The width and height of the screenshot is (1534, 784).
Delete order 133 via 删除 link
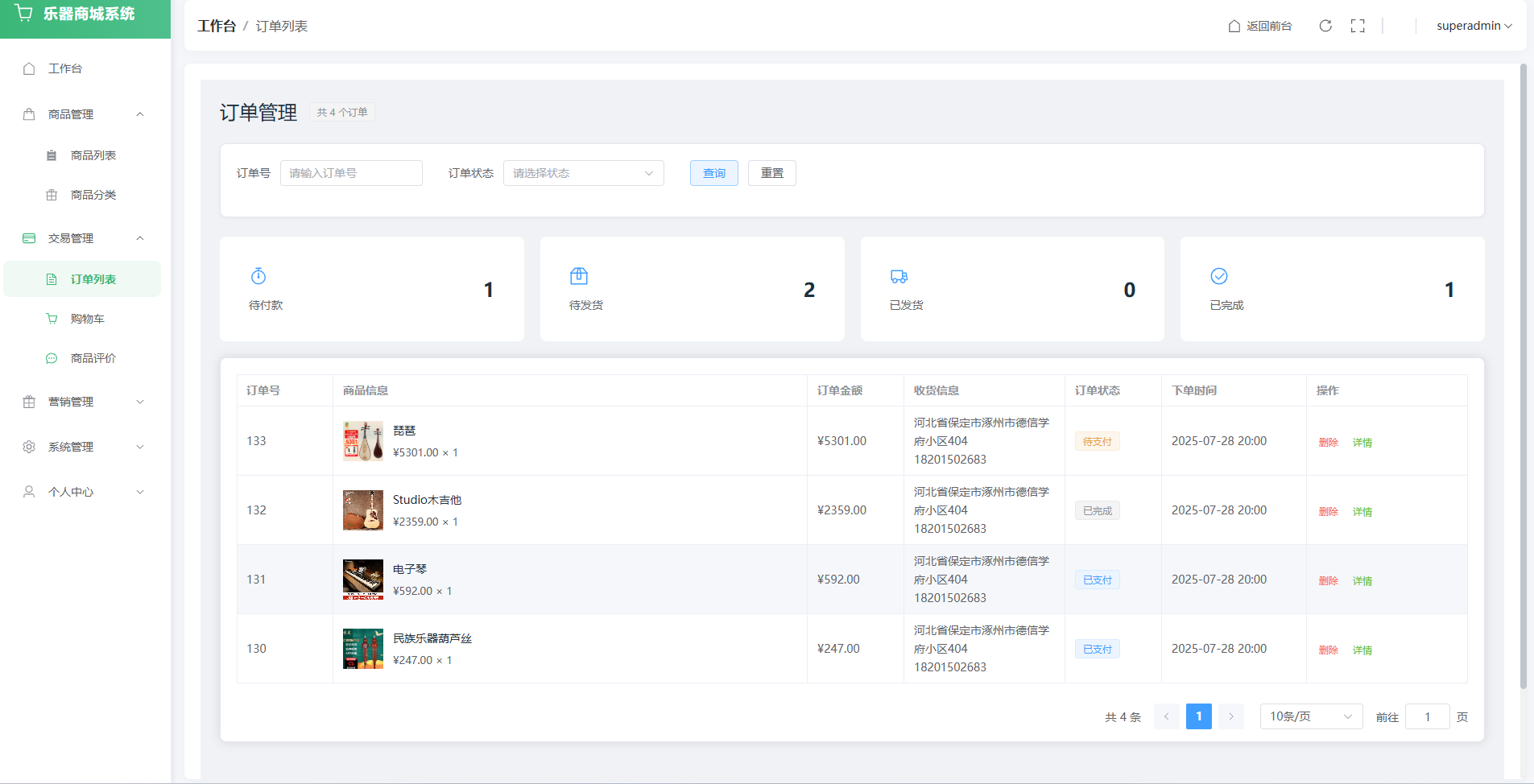[1328, 442]
